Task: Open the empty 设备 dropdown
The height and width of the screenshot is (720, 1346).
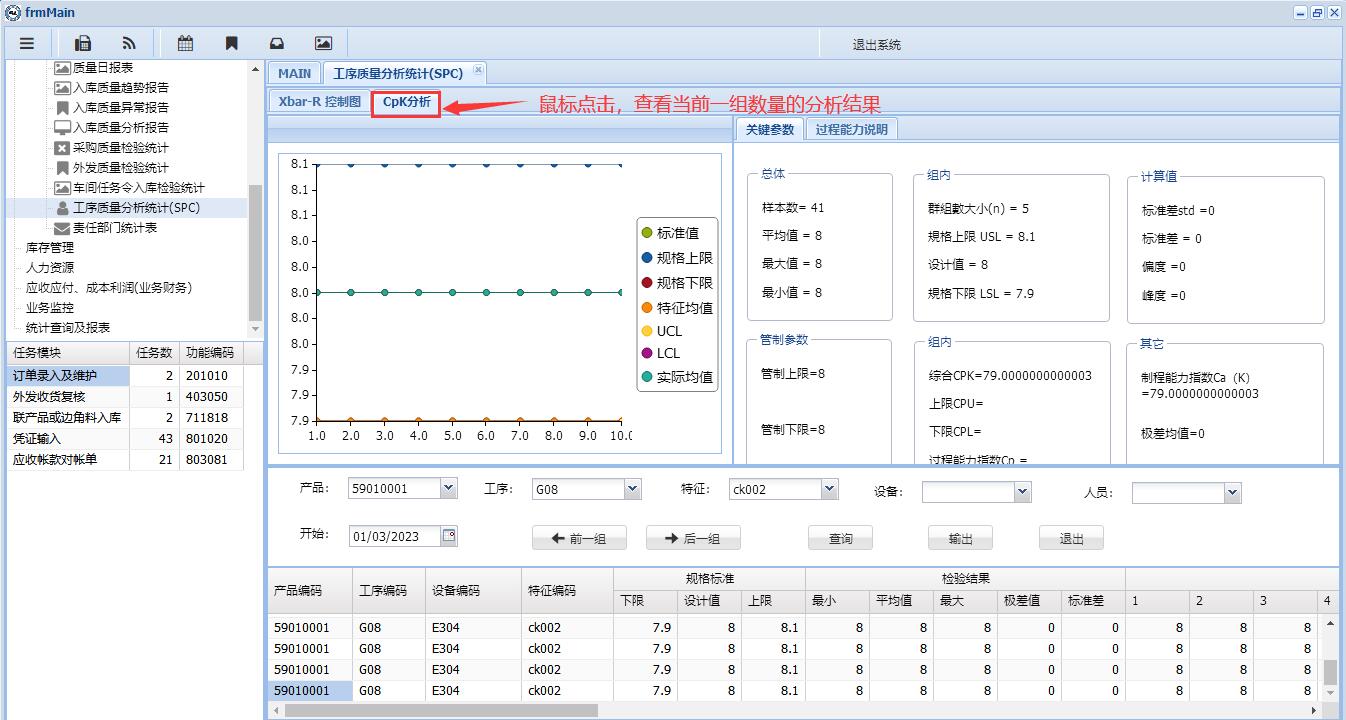Action: point(1022,492)
